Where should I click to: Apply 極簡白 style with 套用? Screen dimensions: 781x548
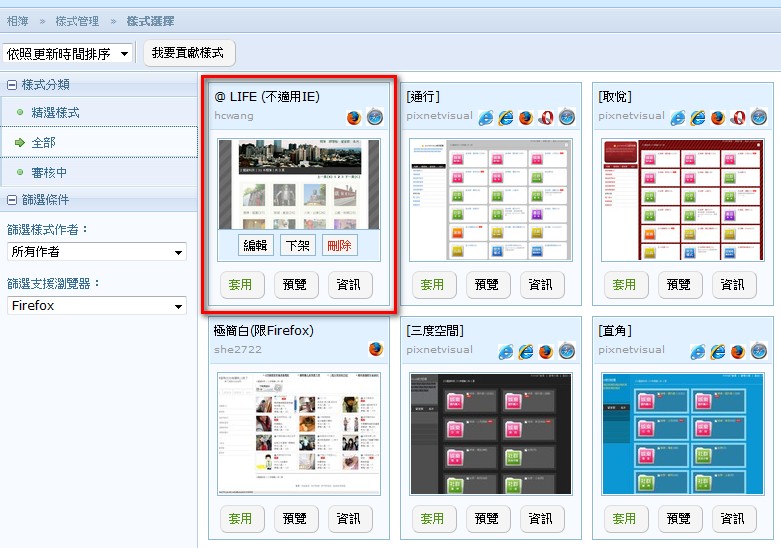242,519
